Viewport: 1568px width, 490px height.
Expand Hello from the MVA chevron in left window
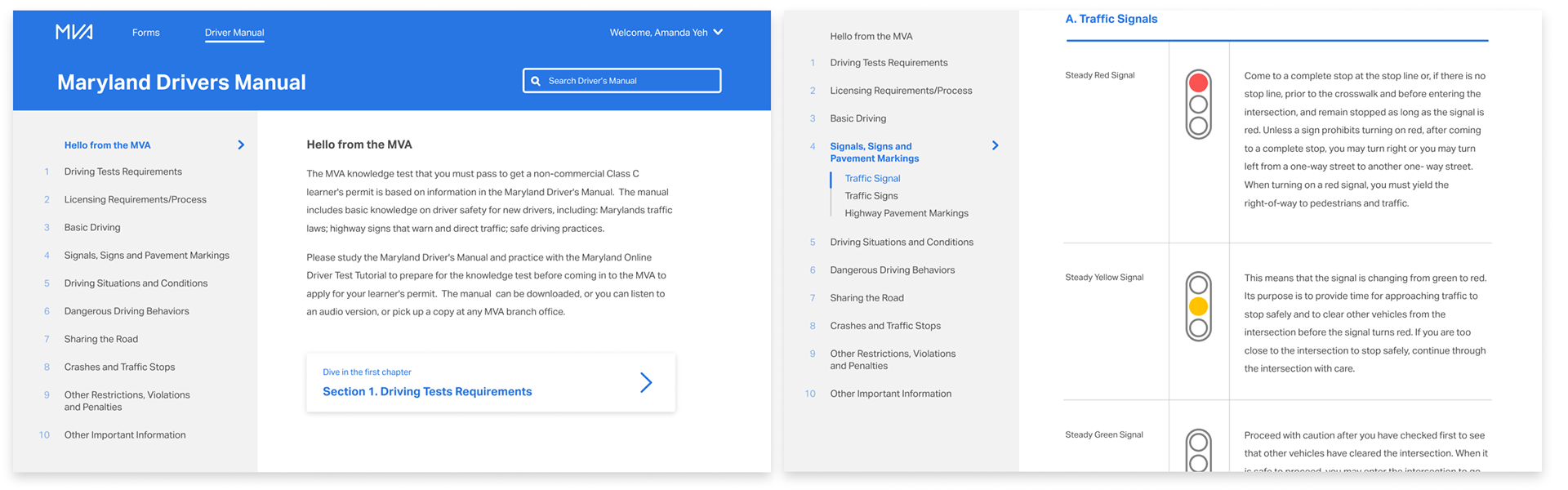click(241, 145)
